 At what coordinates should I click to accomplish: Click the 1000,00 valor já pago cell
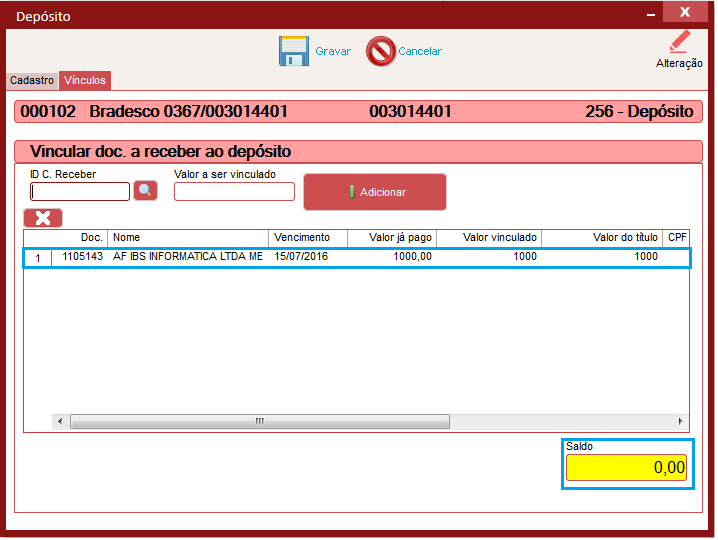coord(392,256)
